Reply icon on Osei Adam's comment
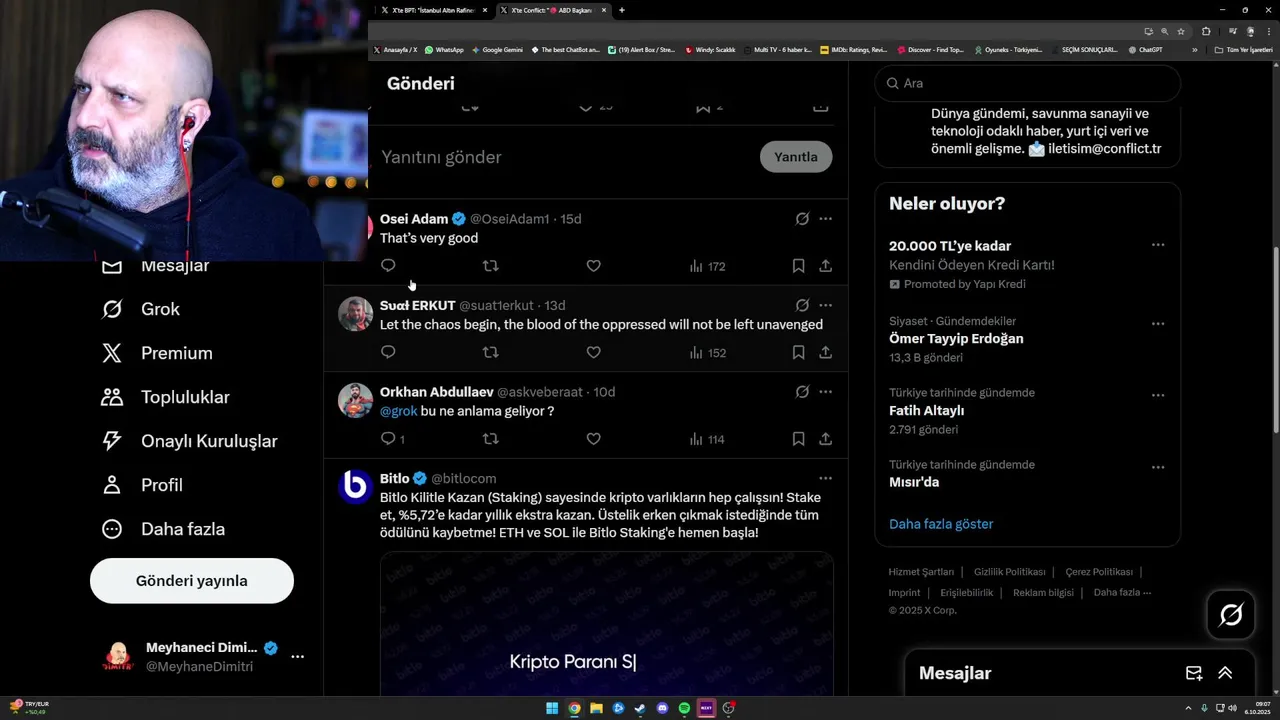Screen dimensions: 1280x720 (x=388, y=266)
